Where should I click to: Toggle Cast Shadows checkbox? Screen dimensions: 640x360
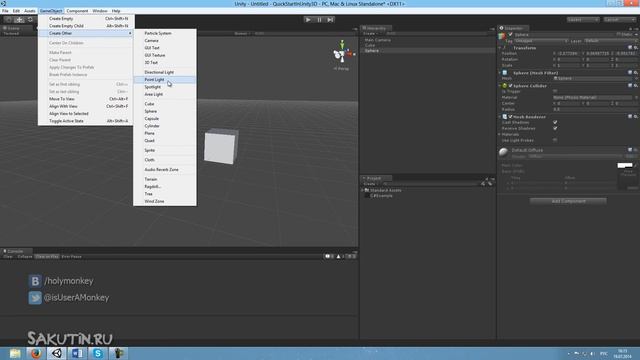555,122
